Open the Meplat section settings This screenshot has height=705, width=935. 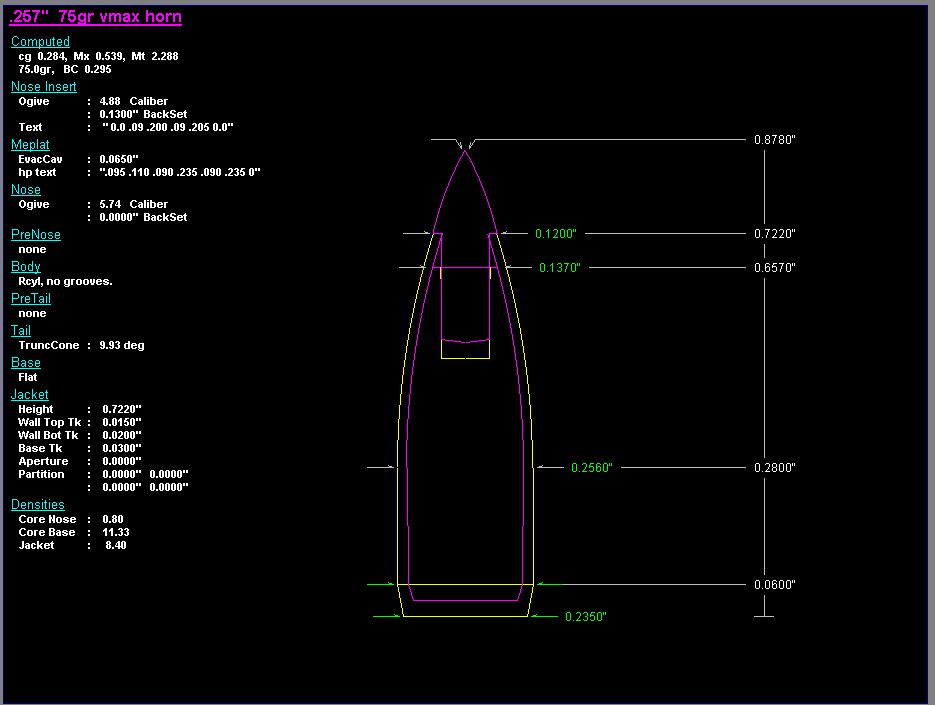[x=30, y=144]
